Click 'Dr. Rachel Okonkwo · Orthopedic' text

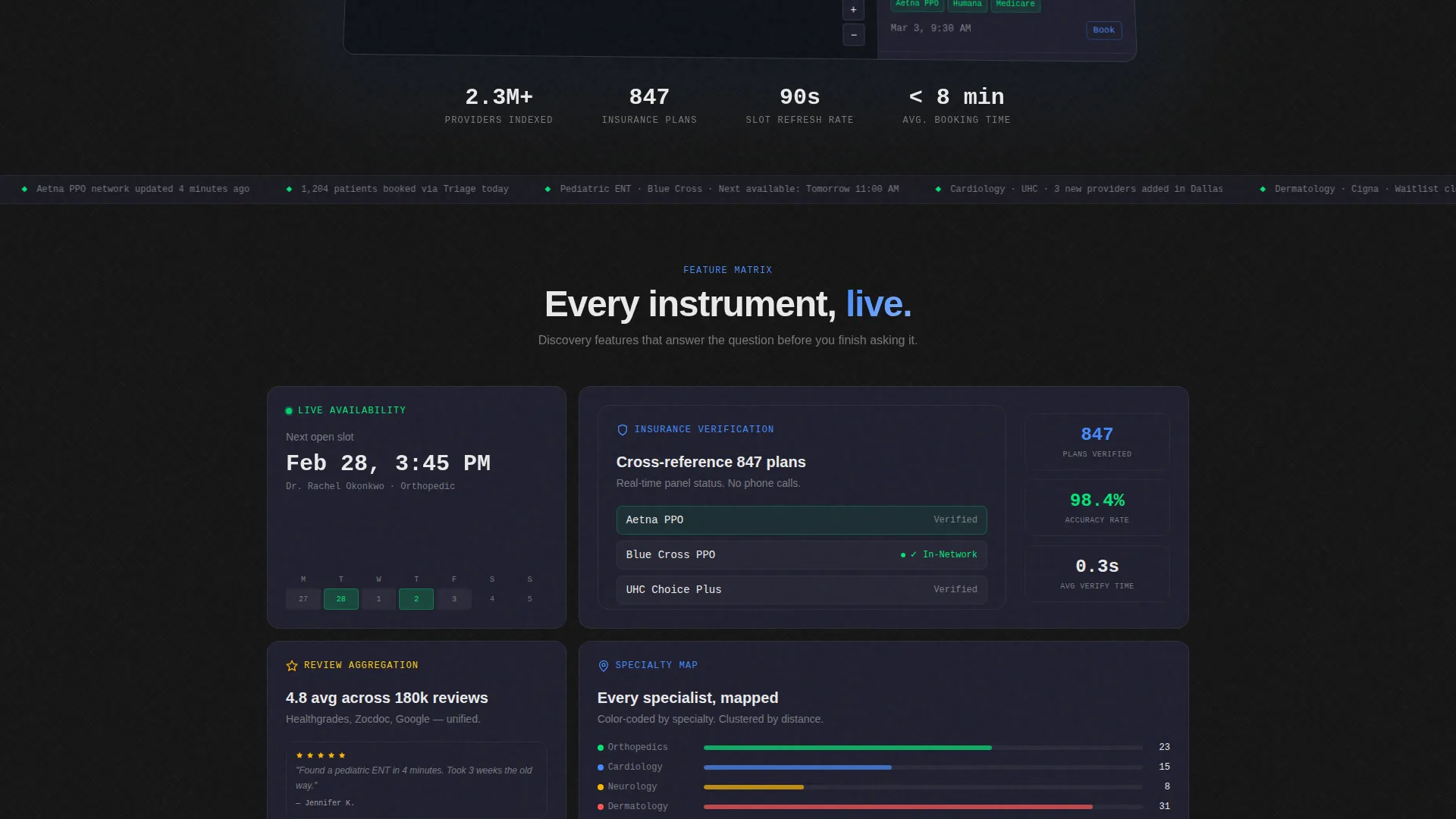370,487
